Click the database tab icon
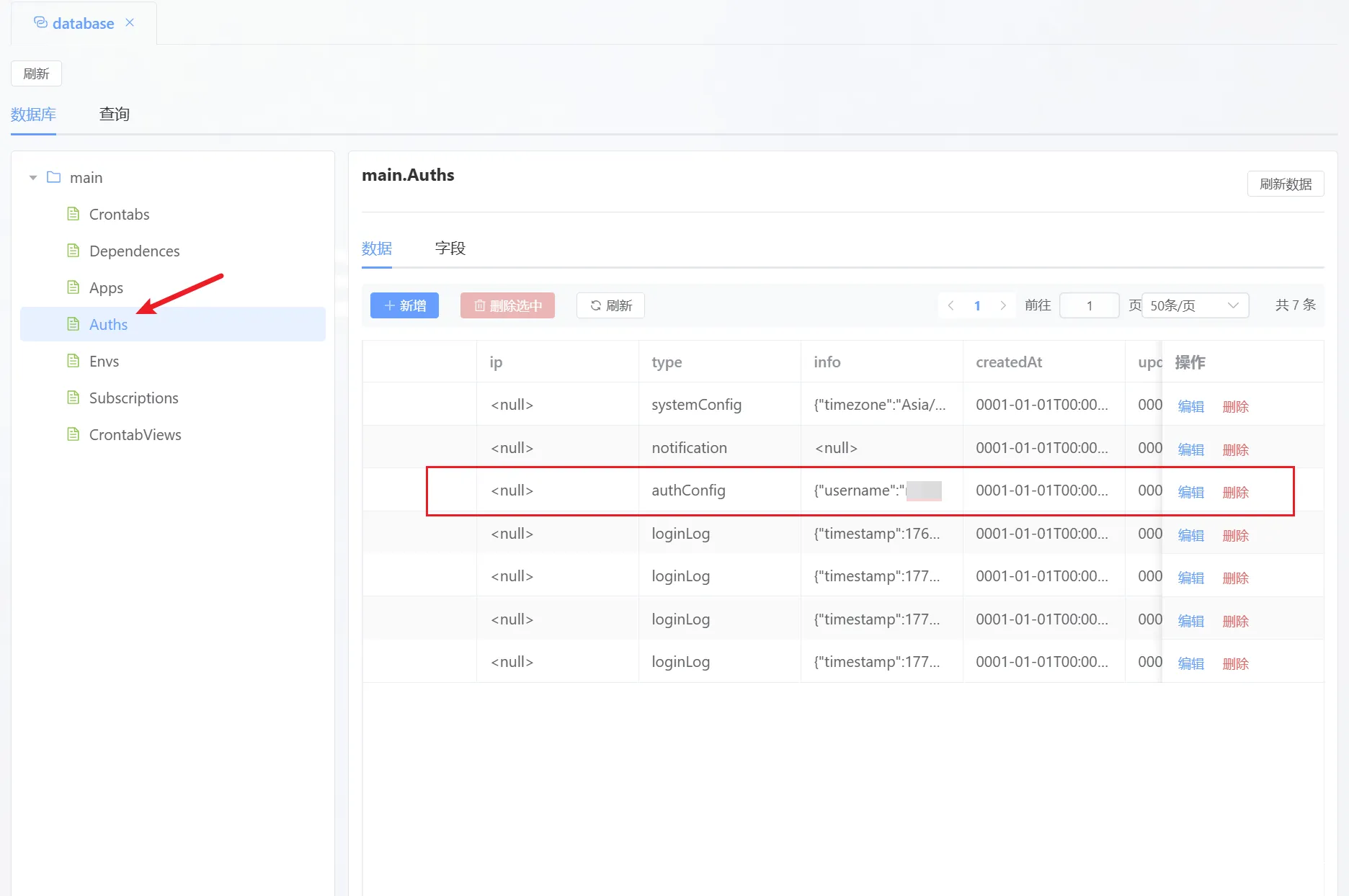Image resolution: width=1349 pixels, height=896 pixels. 40,23
